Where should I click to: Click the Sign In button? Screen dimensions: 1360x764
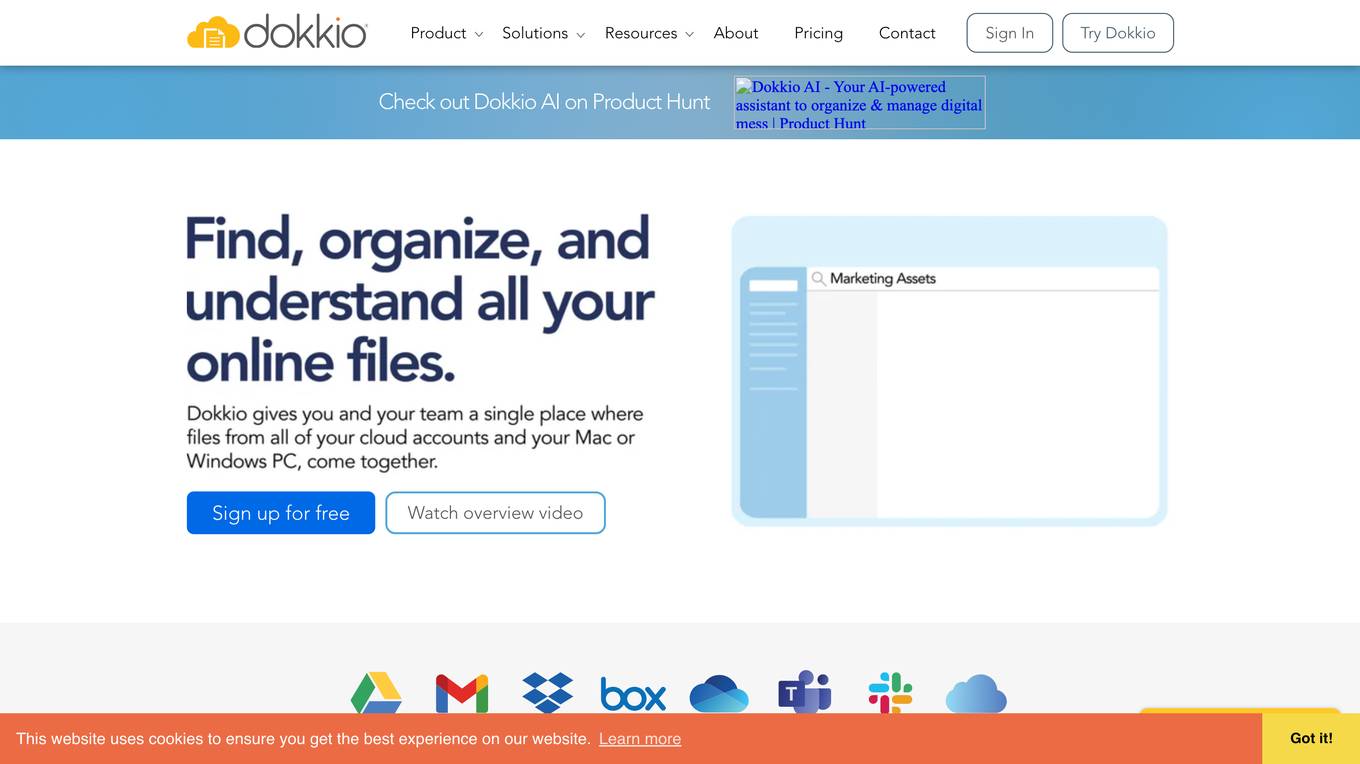(1010, 33)
